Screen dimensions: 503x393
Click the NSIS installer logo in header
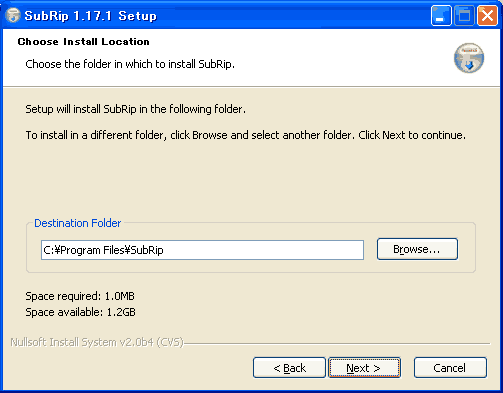click(x=469, y=58)
